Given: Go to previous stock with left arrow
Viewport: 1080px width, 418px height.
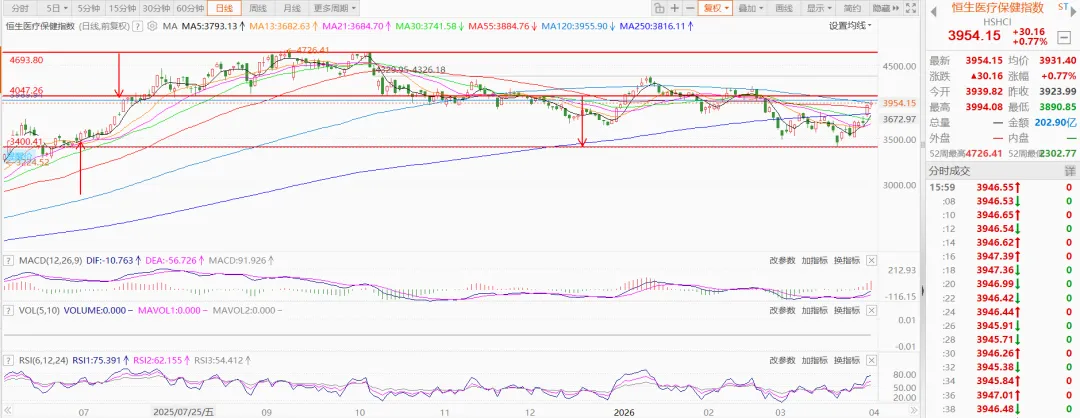Looking at the screenshot, I should (934, 10).
